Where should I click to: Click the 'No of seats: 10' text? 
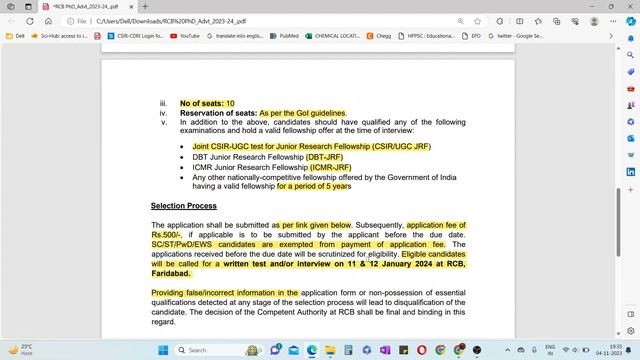pos(207,103)
